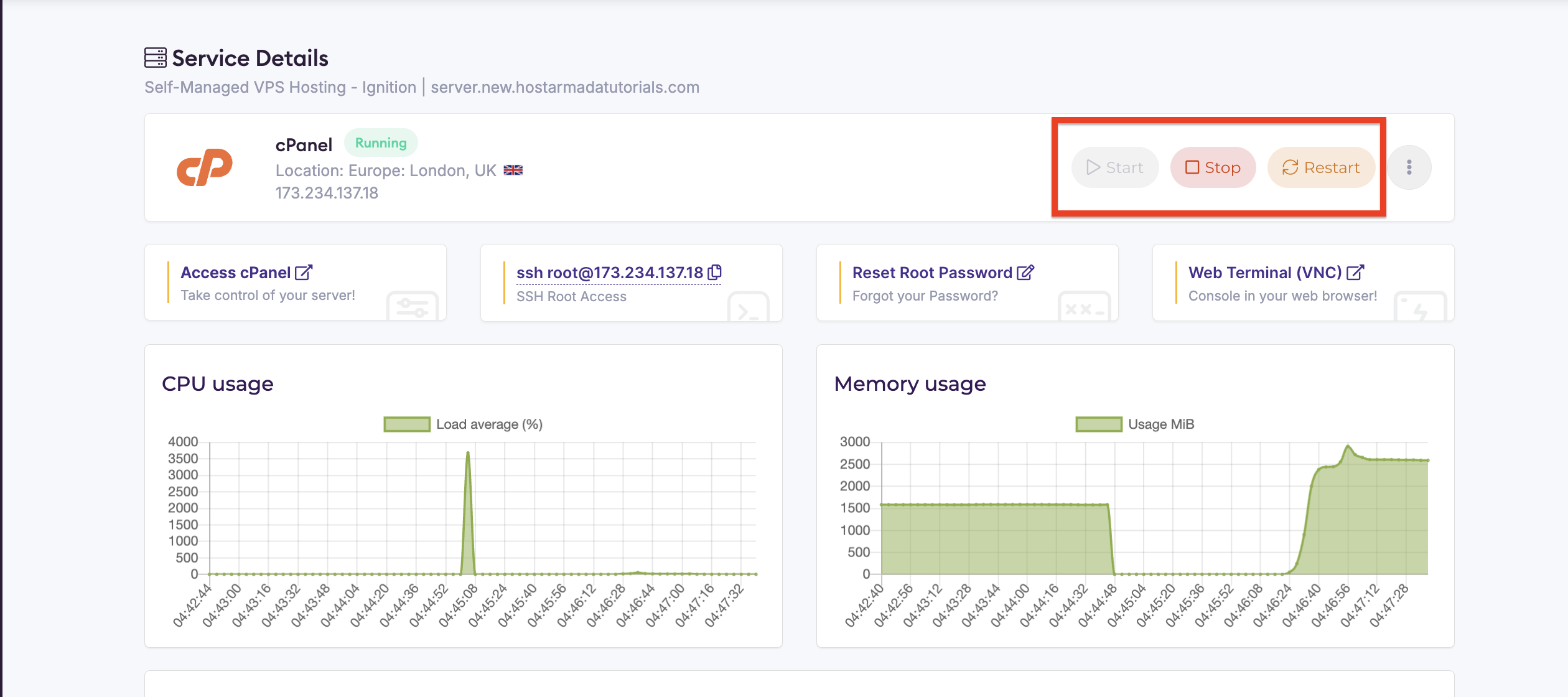Viewport: 1568px width, 697px height.
Task: Toggle the Usage MiB legend series
Action: [x=1099, y=424]
